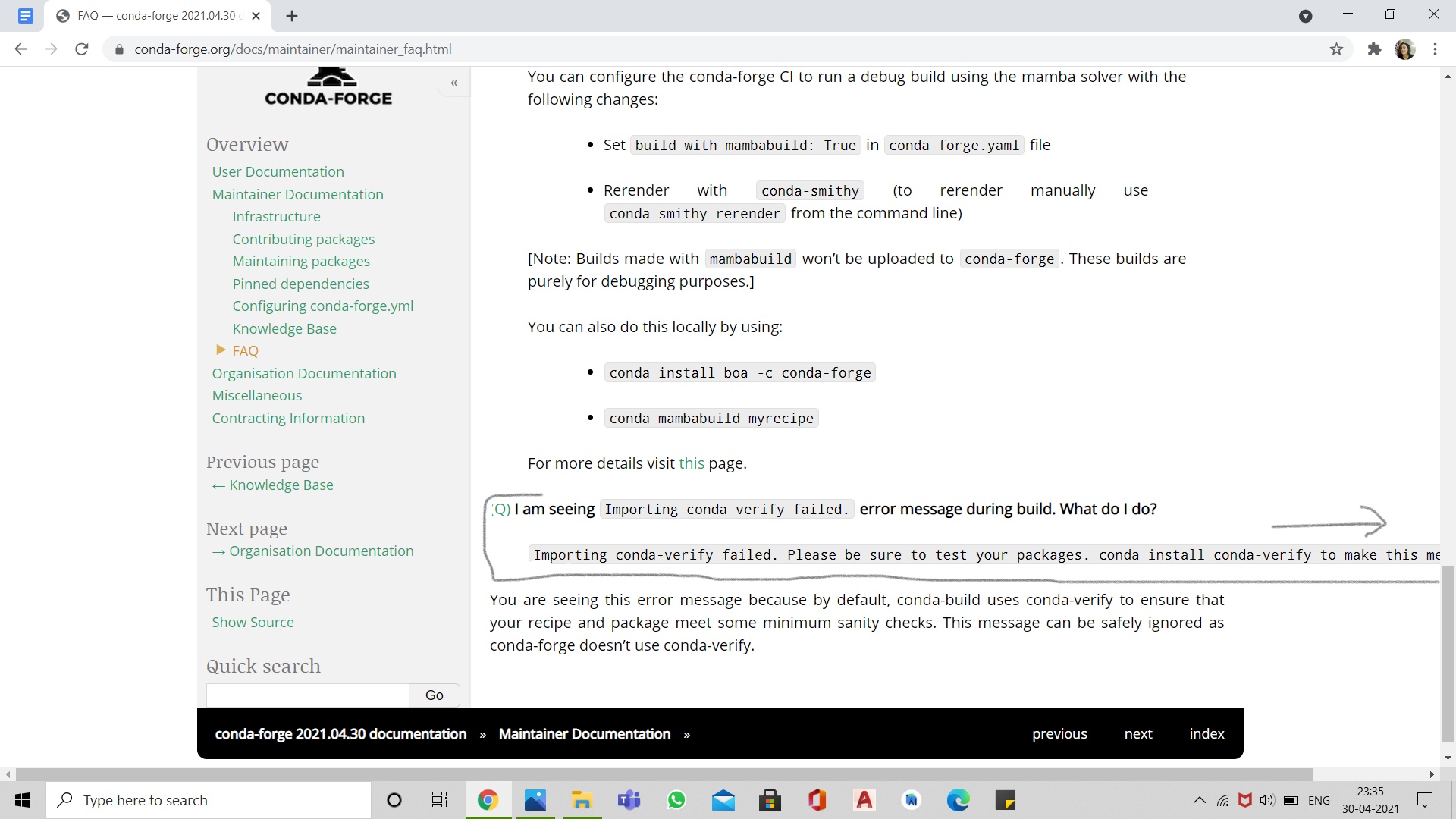Click 'next' in the footer navigation
The height and width of the screenshot is (819, 1456).
1138,734
